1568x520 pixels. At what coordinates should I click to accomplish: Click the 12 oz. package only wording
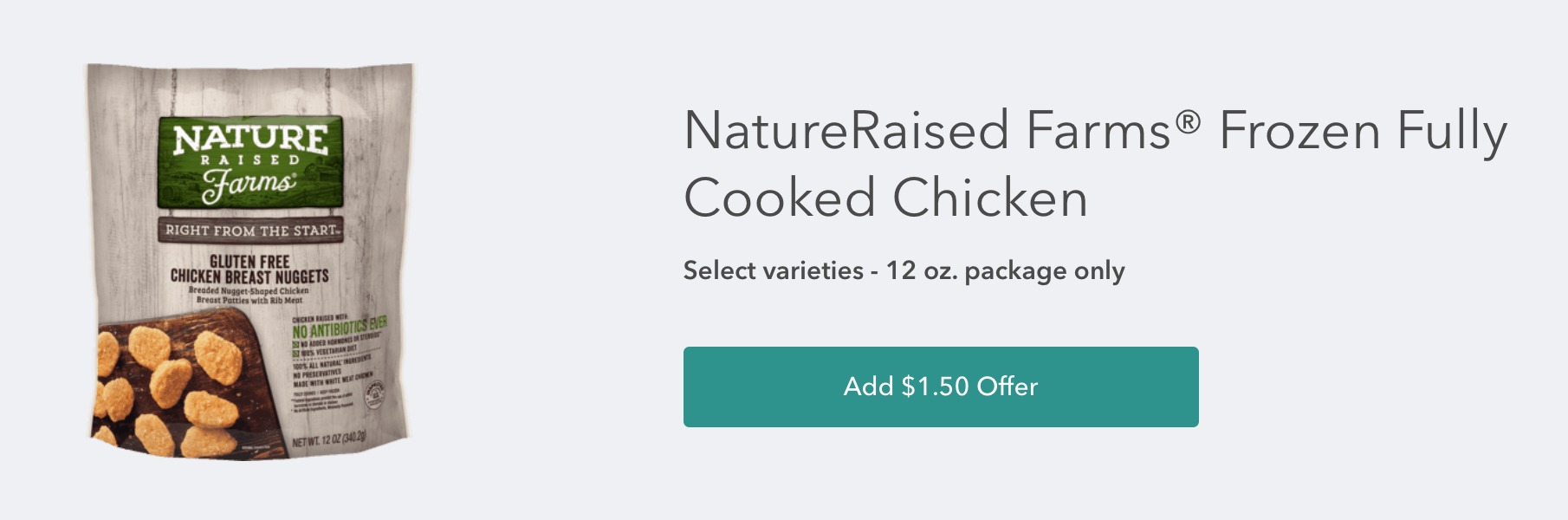tap(1005, 270)
